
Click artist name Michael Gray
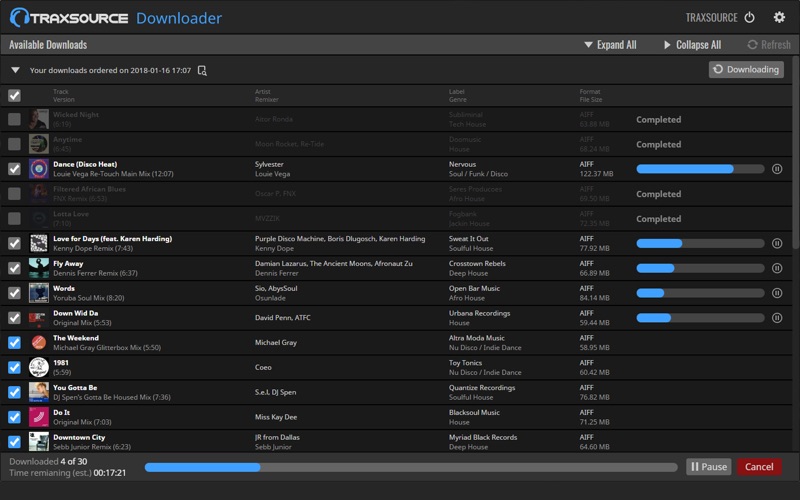pos(276,342)
